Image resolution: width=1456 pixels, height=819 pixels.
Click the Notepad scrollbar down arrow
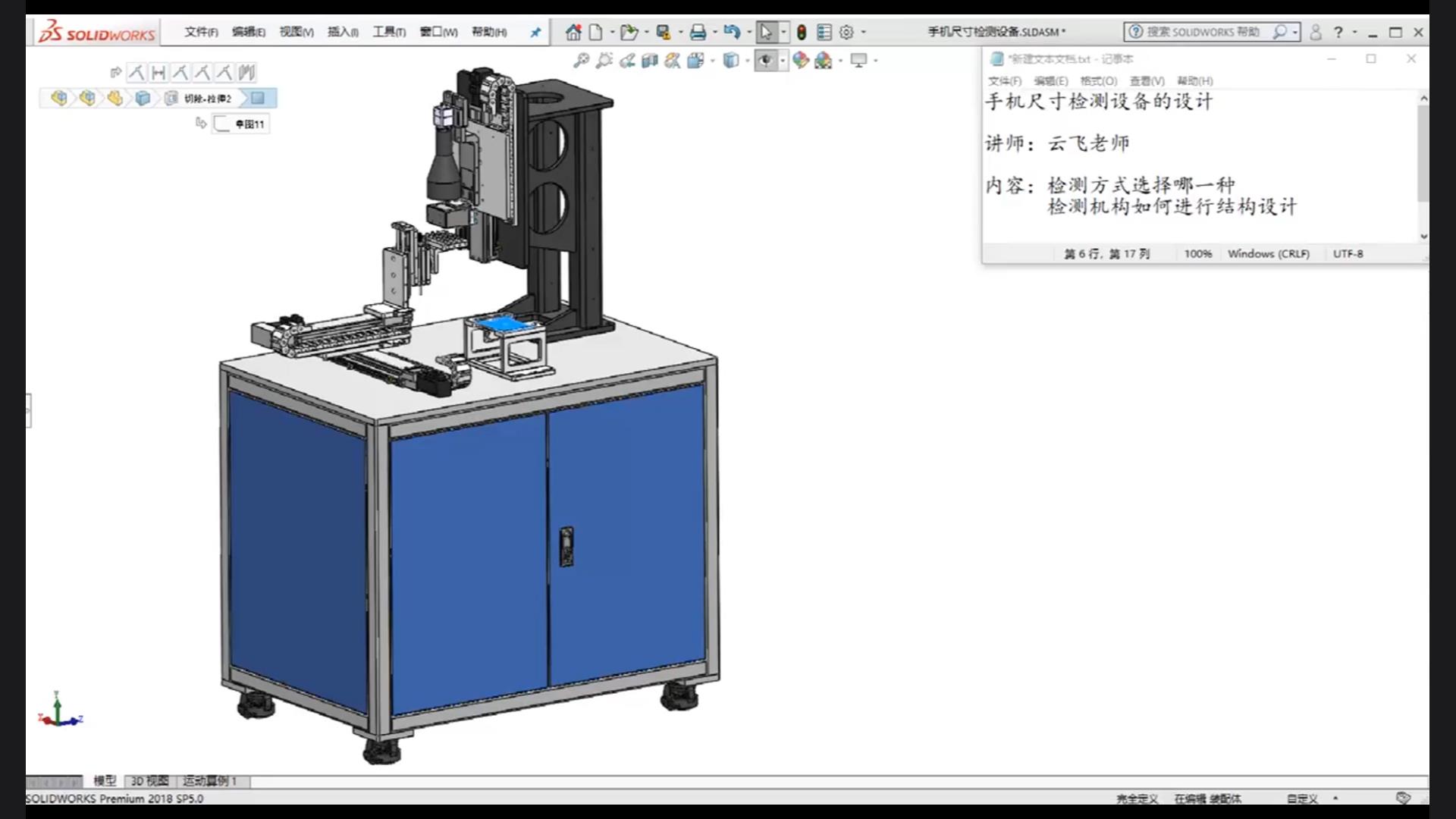pyautogui.click(x=1423, y=236)
